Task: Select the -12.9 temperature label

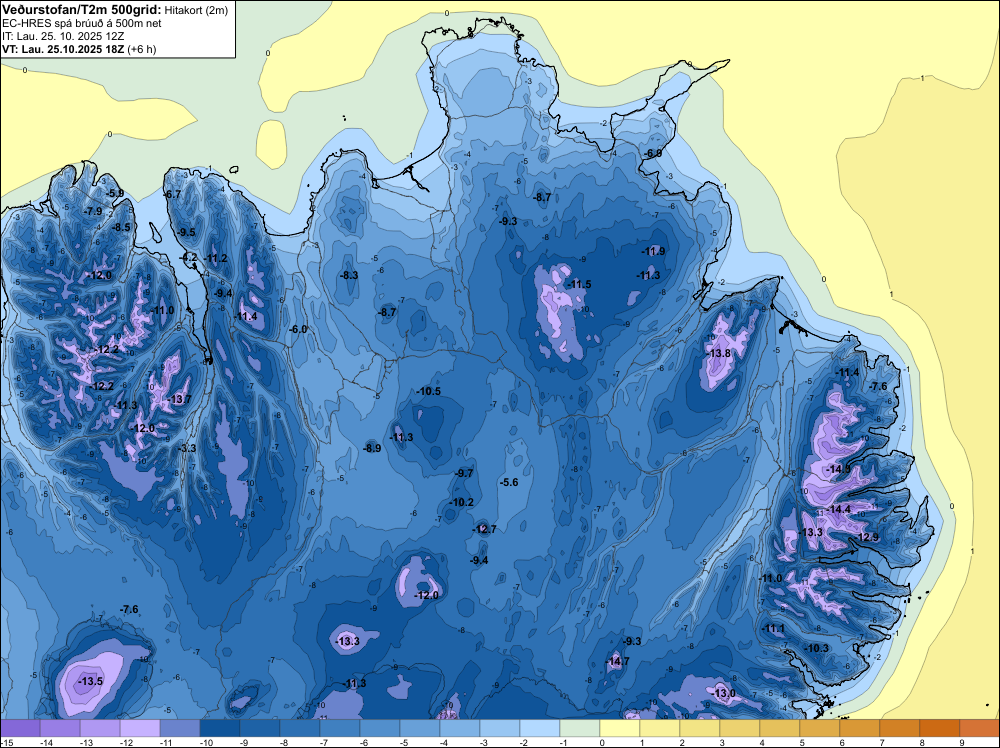Action: (x=867, y=537)
